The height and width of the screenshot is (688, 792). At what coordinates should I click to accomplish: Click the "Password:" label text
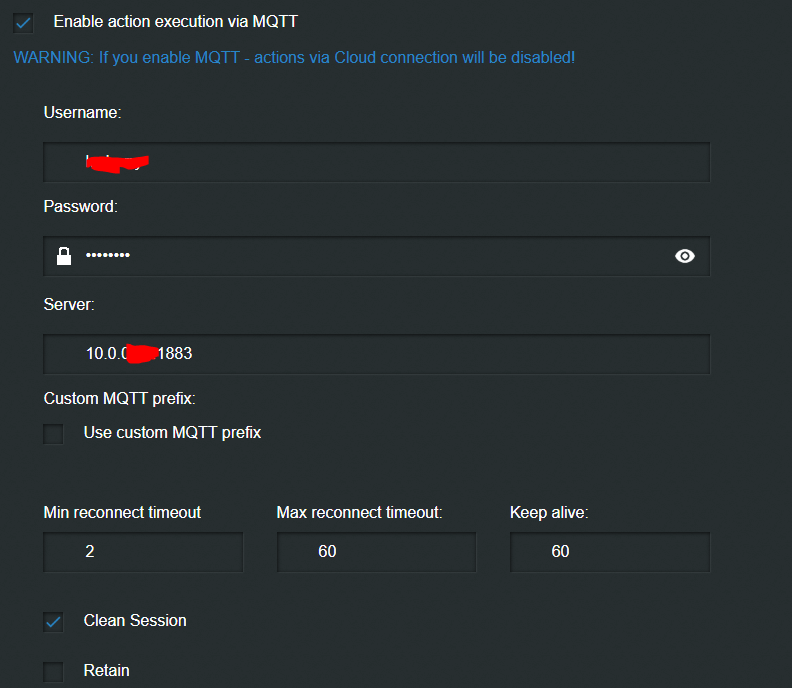pos(81,207)
